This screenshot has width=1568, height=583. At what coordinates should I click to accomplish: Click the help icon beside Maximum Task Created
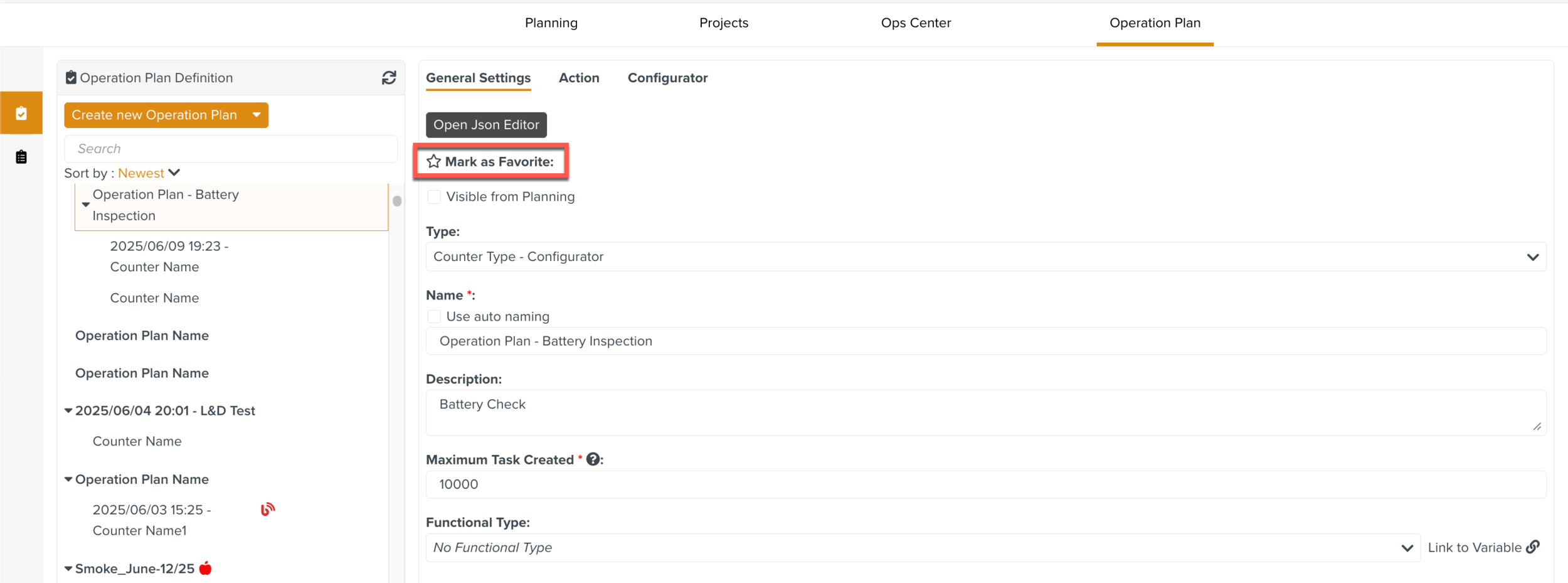[x=593, y=459]
